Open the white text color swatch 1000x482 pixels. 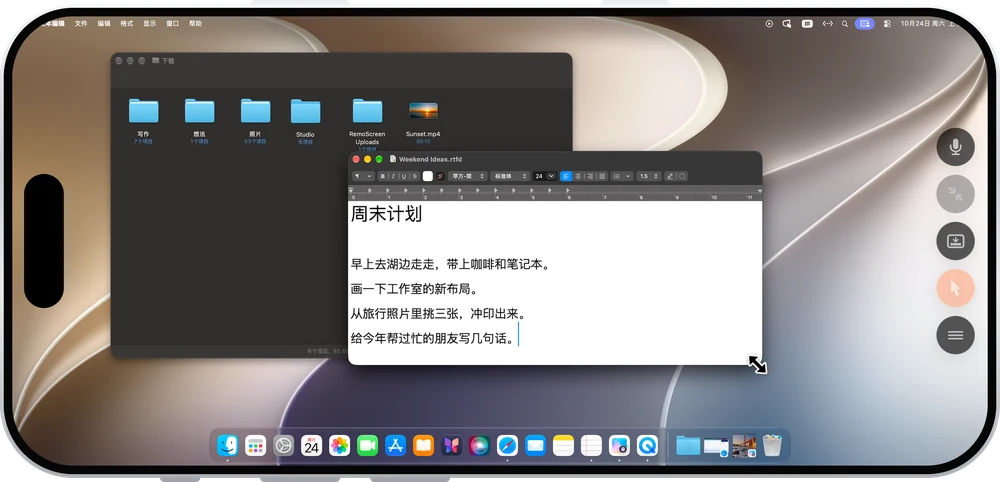click(x=427, y=176)
